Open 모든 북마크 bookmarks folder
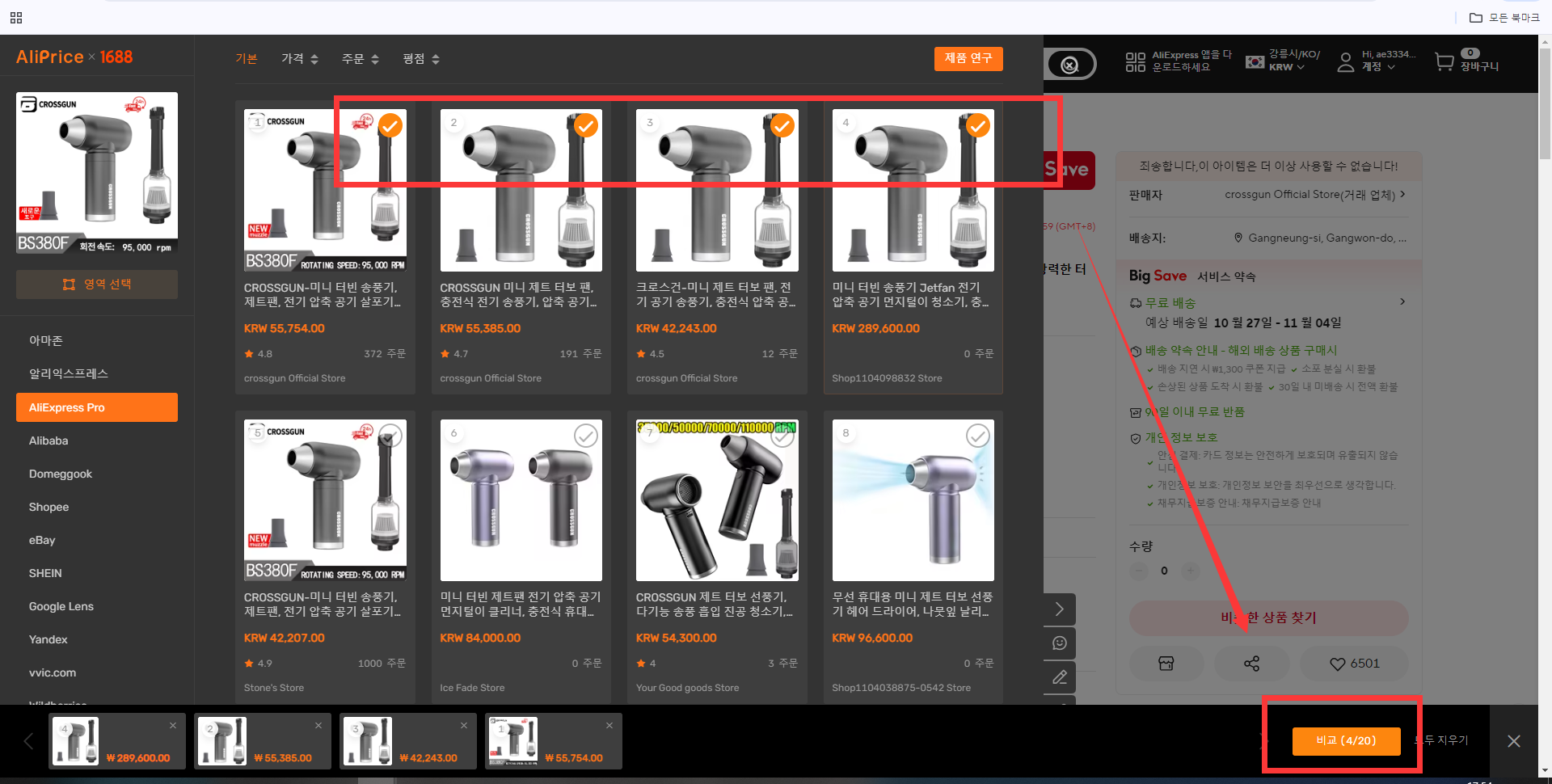The width and height of the screenshot is (1552, 784). (x=1504, y=17)
